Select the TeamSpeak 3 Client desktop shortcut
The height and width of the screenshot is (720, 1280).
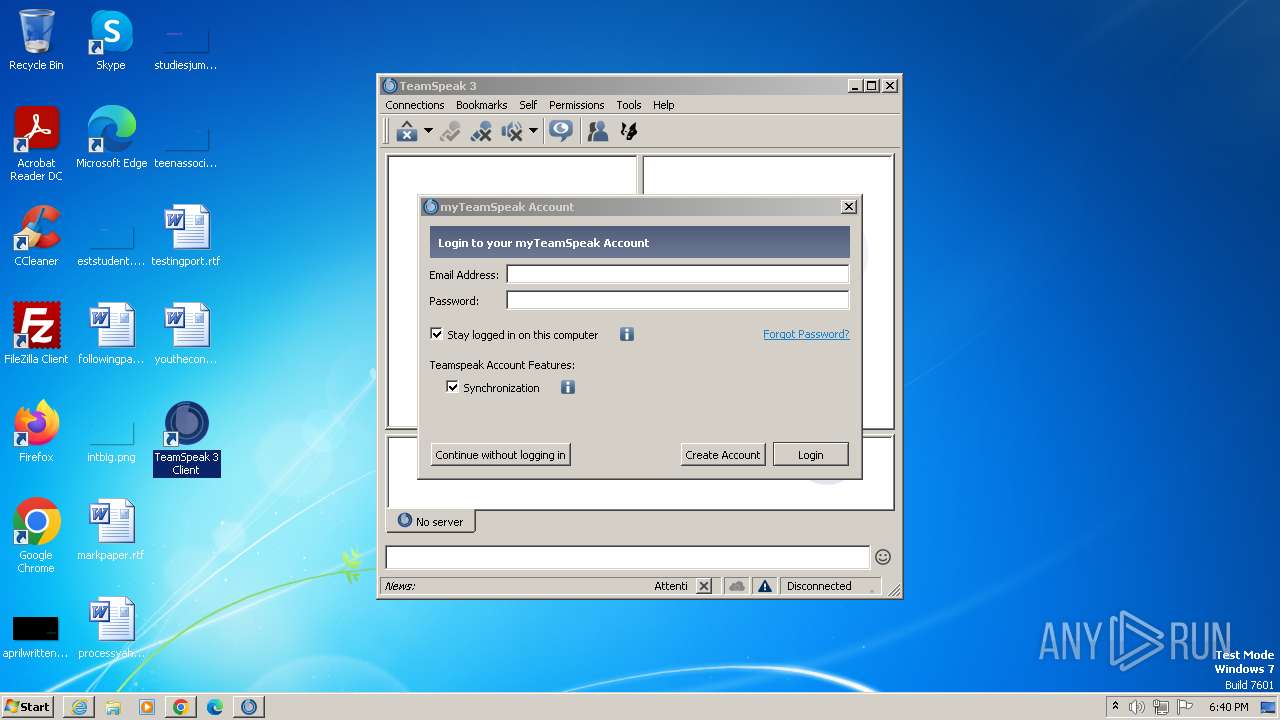[186, 438]
